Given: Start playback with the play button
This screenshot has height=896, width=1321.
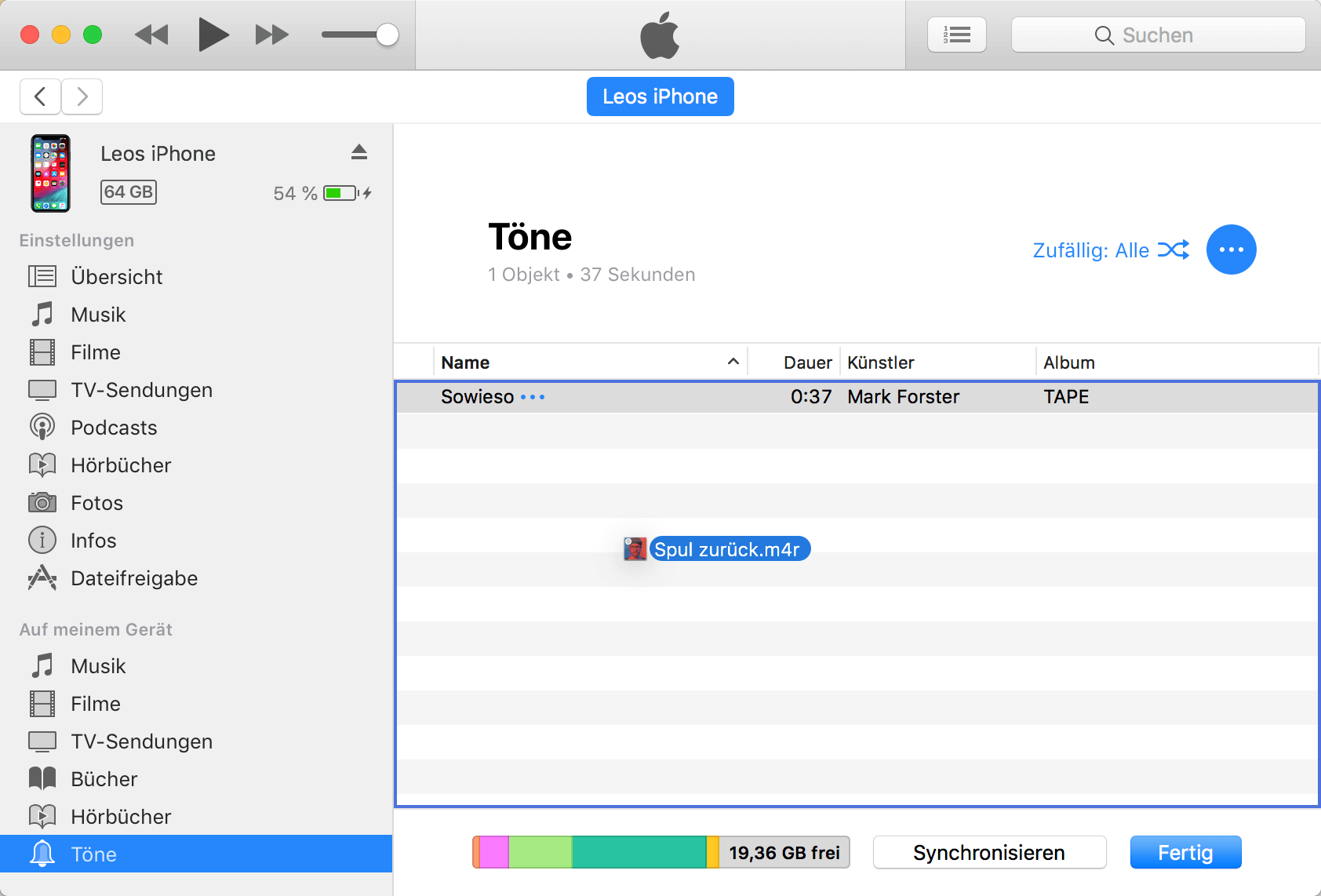Looking at the screenshot, I should (x=213, y=35).
